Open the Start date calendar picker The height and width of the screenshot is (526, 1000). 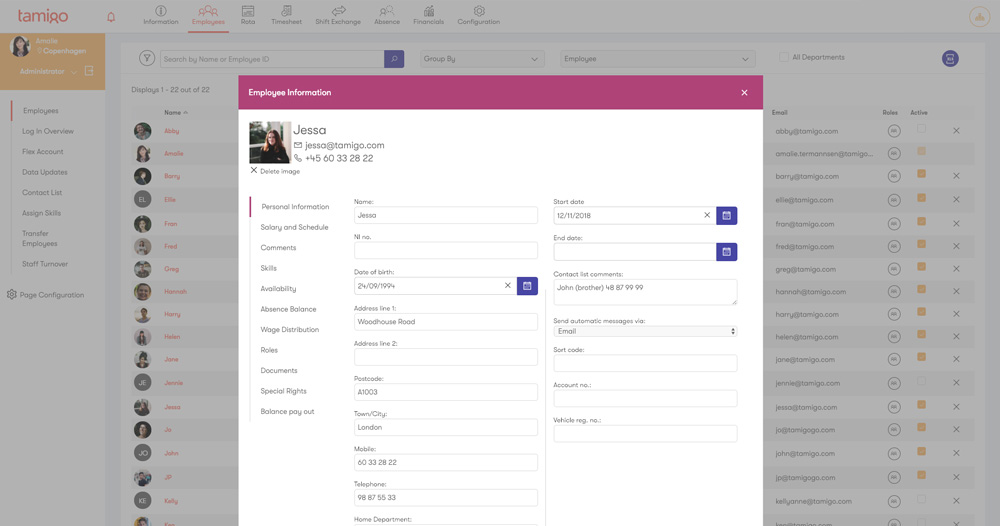coord(726,215)
